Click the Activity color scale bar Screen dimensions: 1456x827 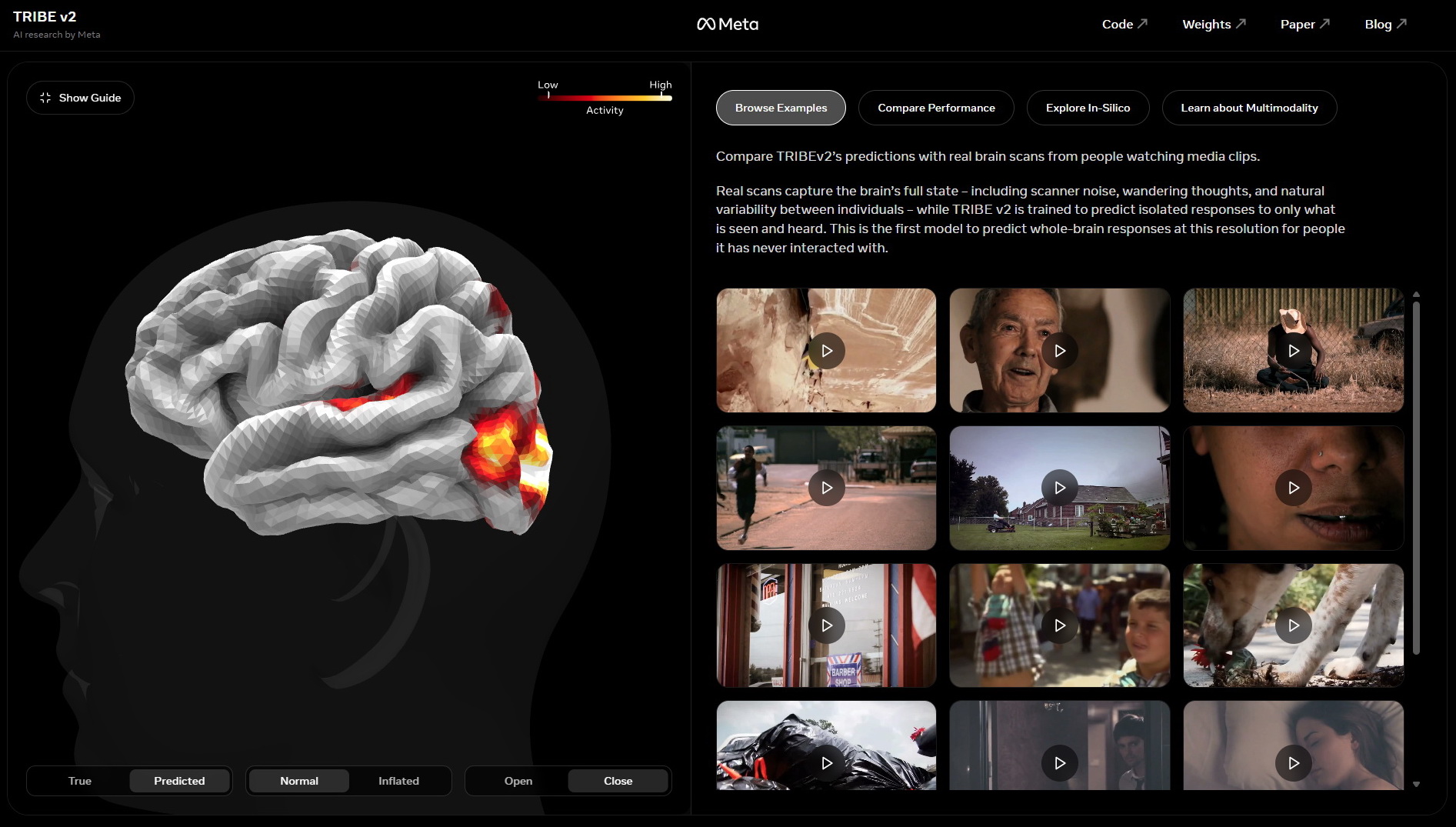pos(605,98)
